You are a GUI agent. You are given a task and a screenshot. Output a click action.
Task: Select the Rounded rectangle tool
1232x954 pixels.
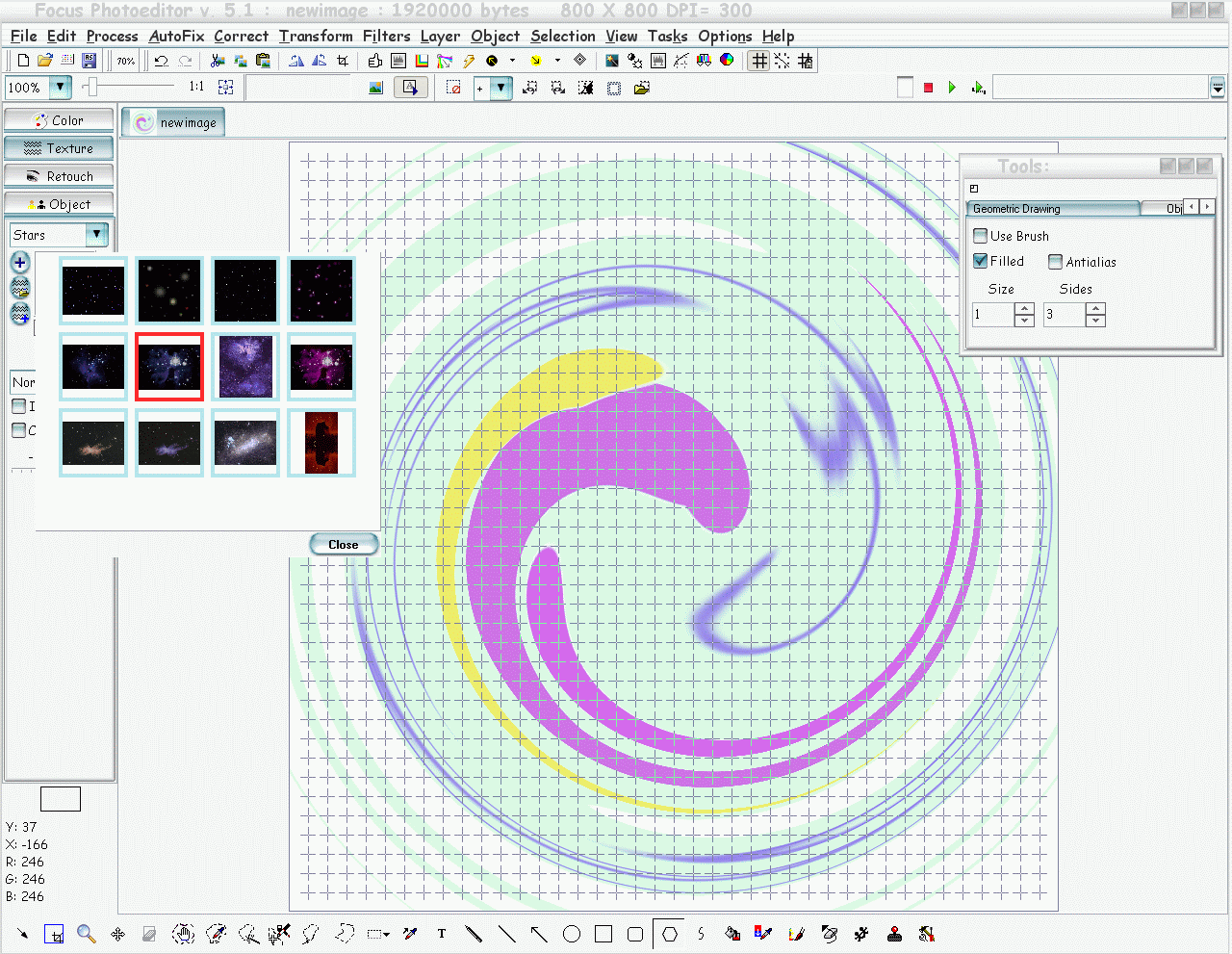click(635, 934)
